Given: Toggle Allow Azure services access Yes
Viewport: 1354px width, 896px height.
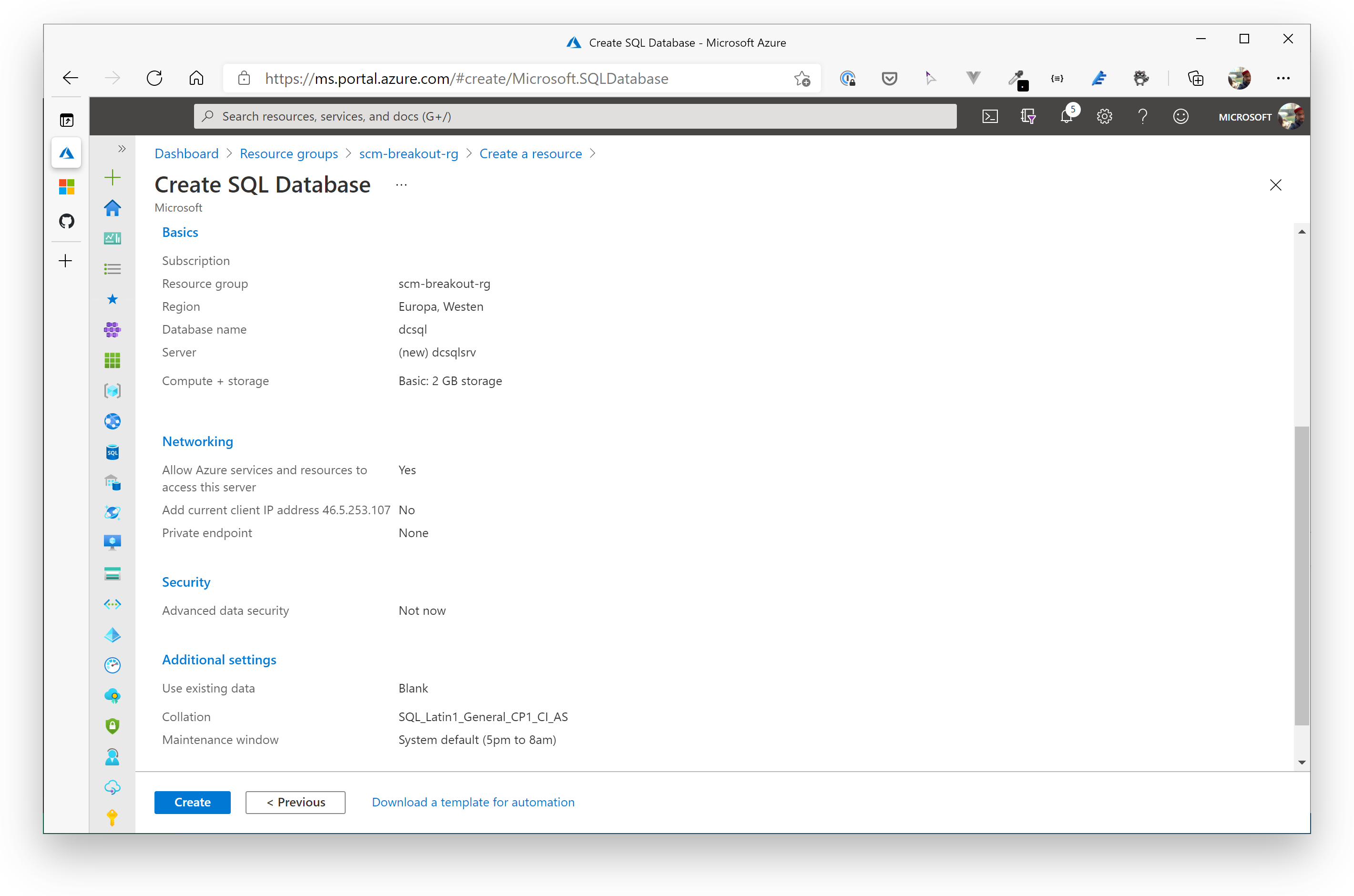Looking at the screenshot, I should coord(406,470).
